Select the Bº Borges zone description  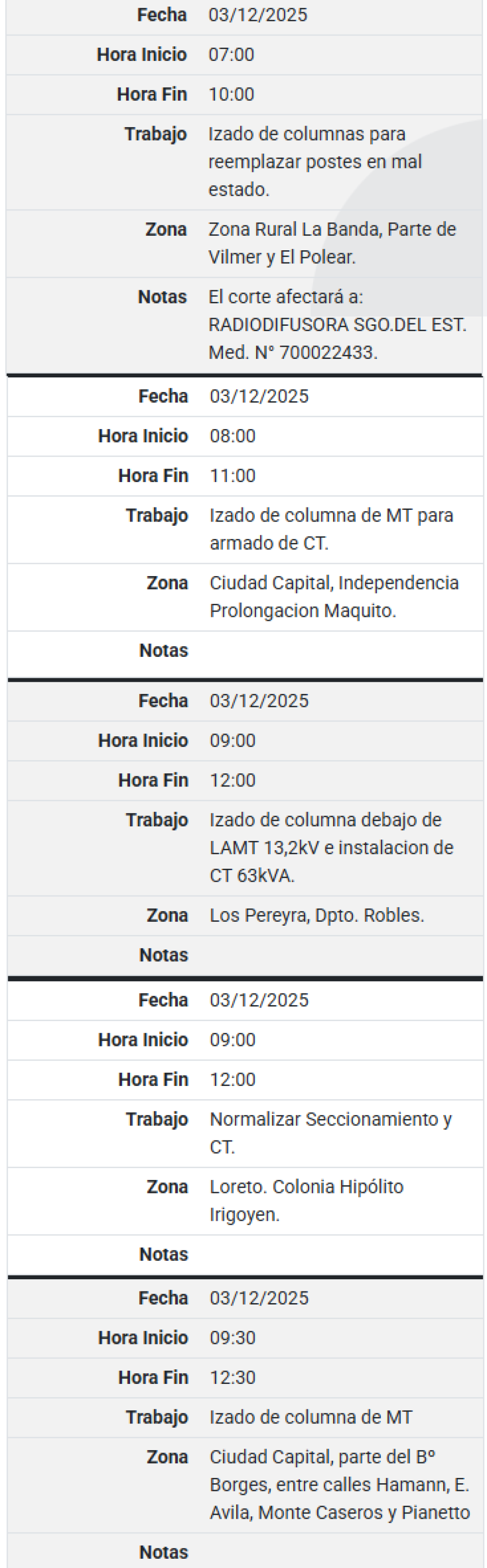coord(339,1484)
